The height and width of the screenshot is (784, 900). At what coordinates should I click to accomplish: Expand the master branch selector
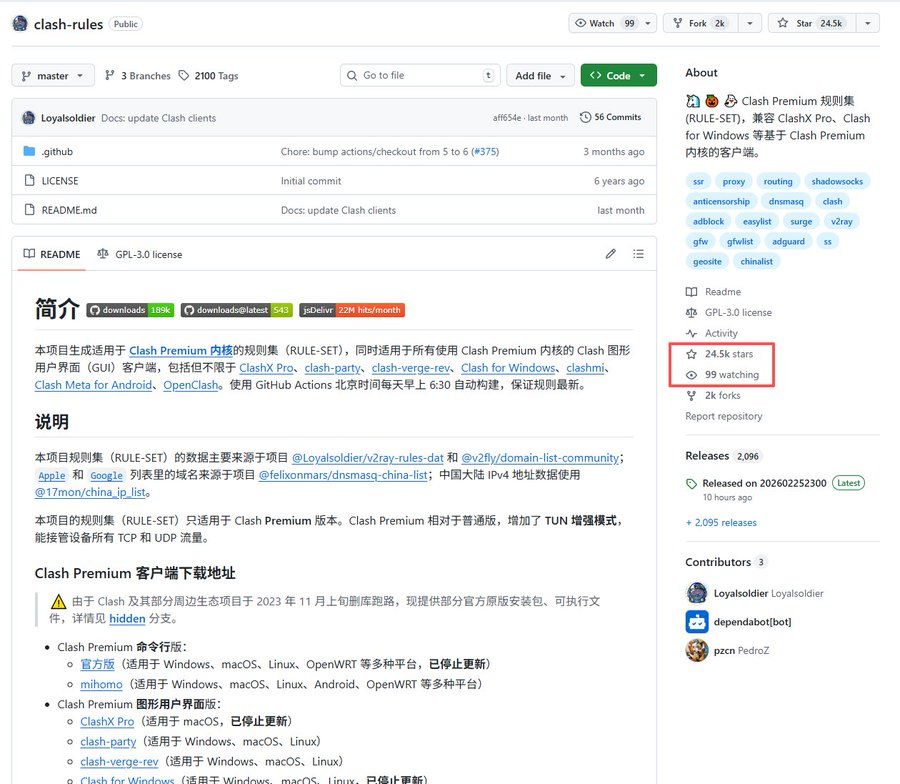(x=52, y=75)
